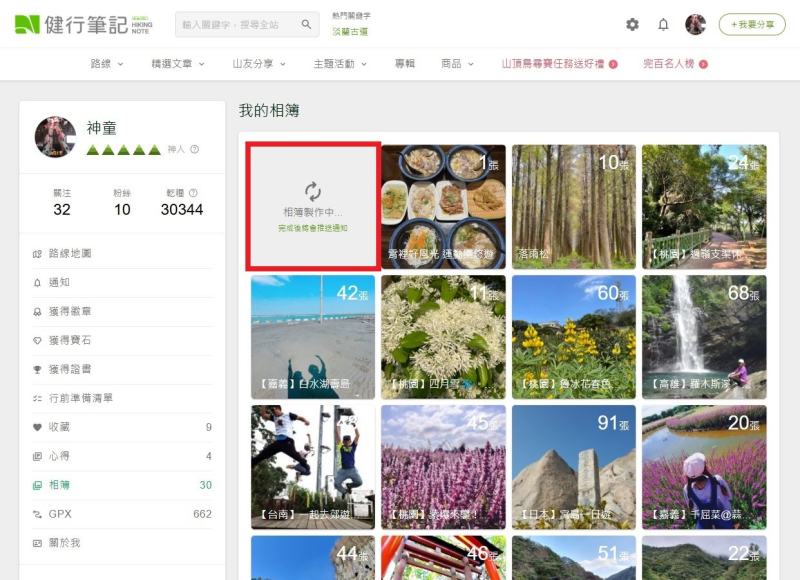Click the 我要分享 button
This screenshot has height=580, width=800.
click(x=751, y=25)
